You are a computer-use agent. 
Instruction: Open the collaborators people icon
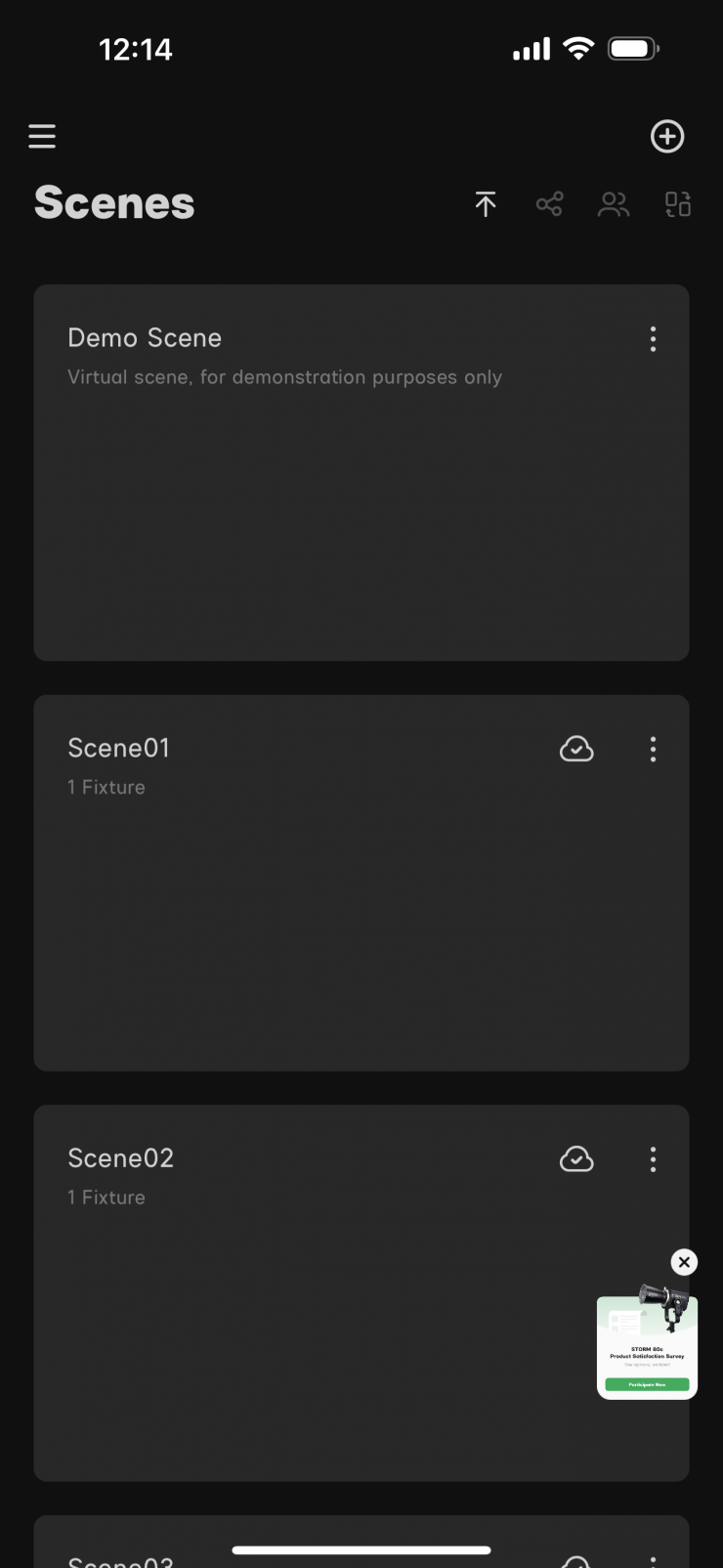point(614,204)
